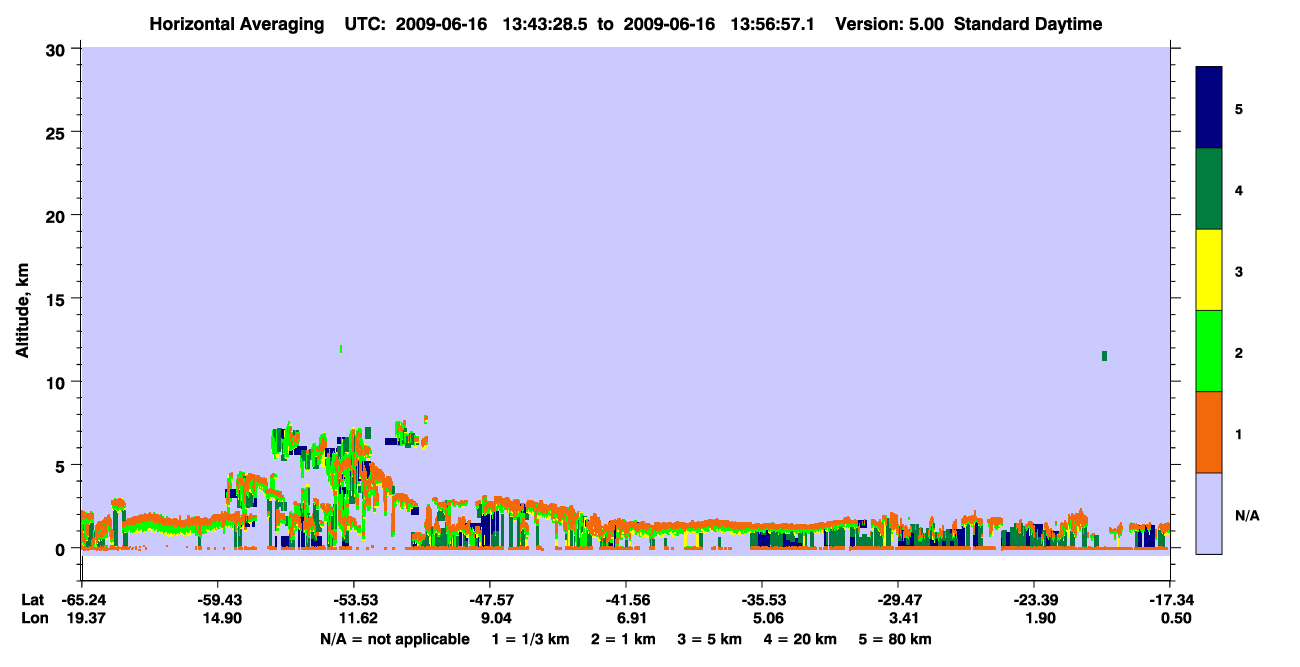Image resolution: width=1300 pixels, height=667 pixels.
Task: Click the longitude value 6.91
Action: (x=633, y=618)
